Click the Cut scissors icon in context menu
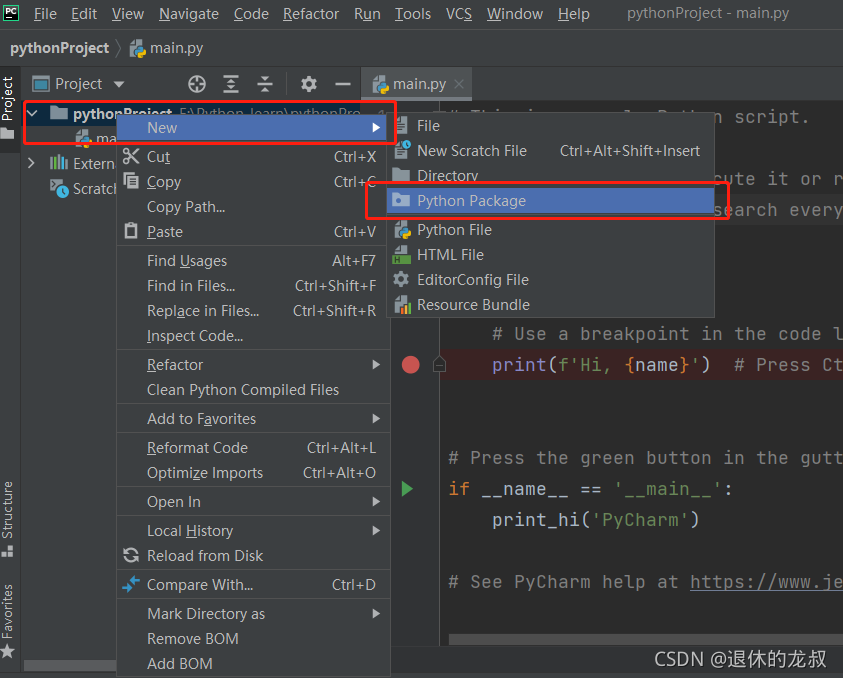The height and width of the screenshot is (678, 843). (131, 156)
